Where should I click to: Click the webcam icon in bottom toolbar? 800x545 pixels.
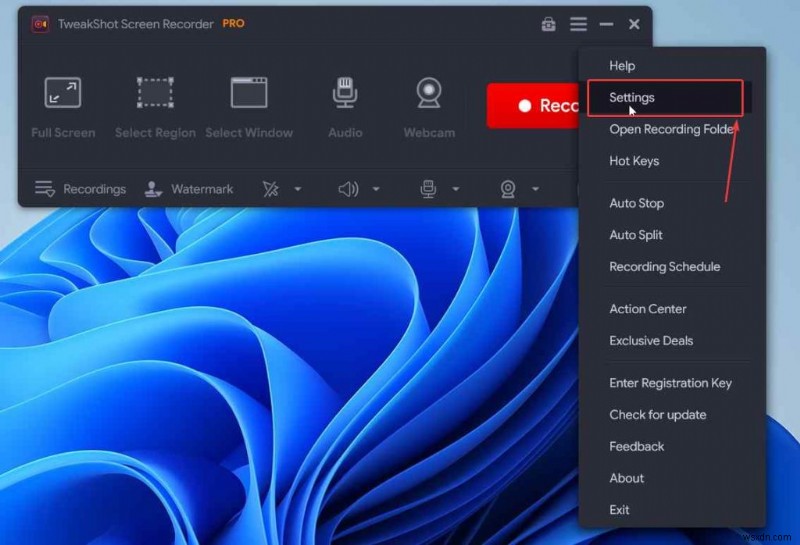tap(508, 189)
